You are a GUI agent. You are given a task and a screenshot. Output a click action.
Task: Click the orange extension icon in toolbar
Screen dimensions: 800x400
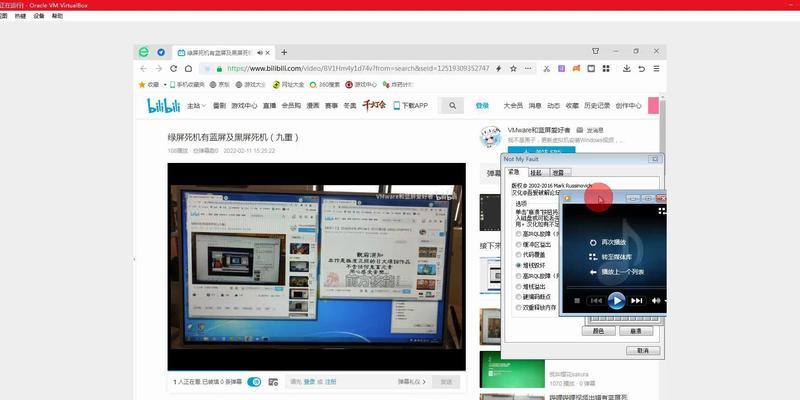(576, 68)
